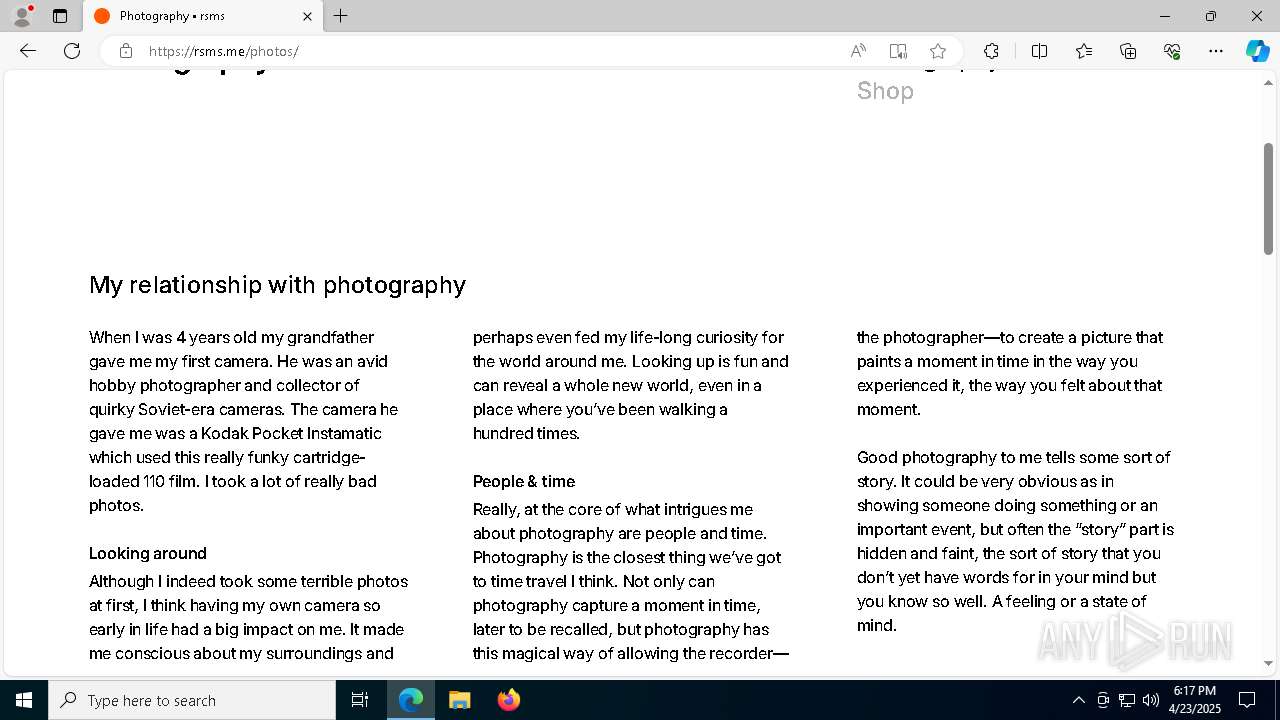
Task: Open volume control icon
Action: coord(1151,700)
